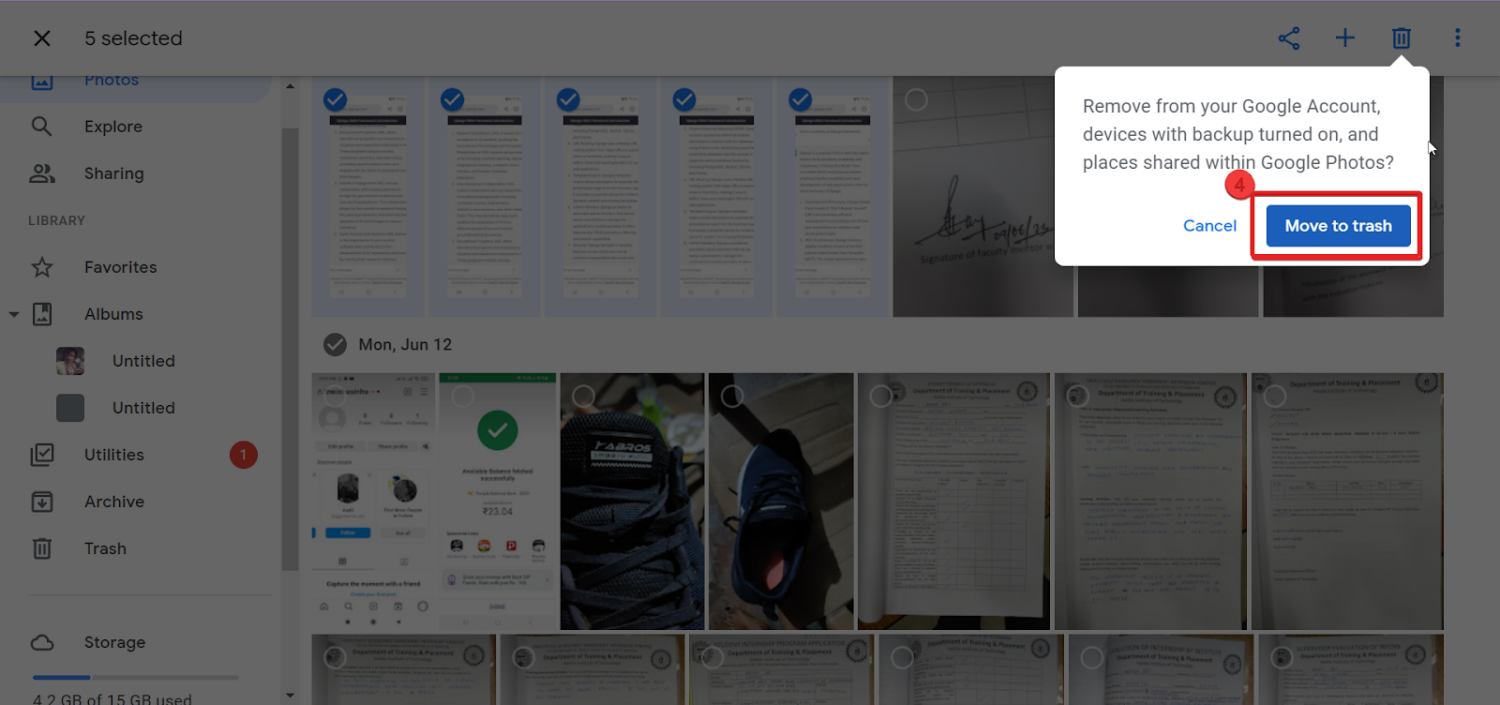Viewport: 1500px width, 705px height.
Task: Uncheck the first selected photo checkmark
Action: (335, 99)
